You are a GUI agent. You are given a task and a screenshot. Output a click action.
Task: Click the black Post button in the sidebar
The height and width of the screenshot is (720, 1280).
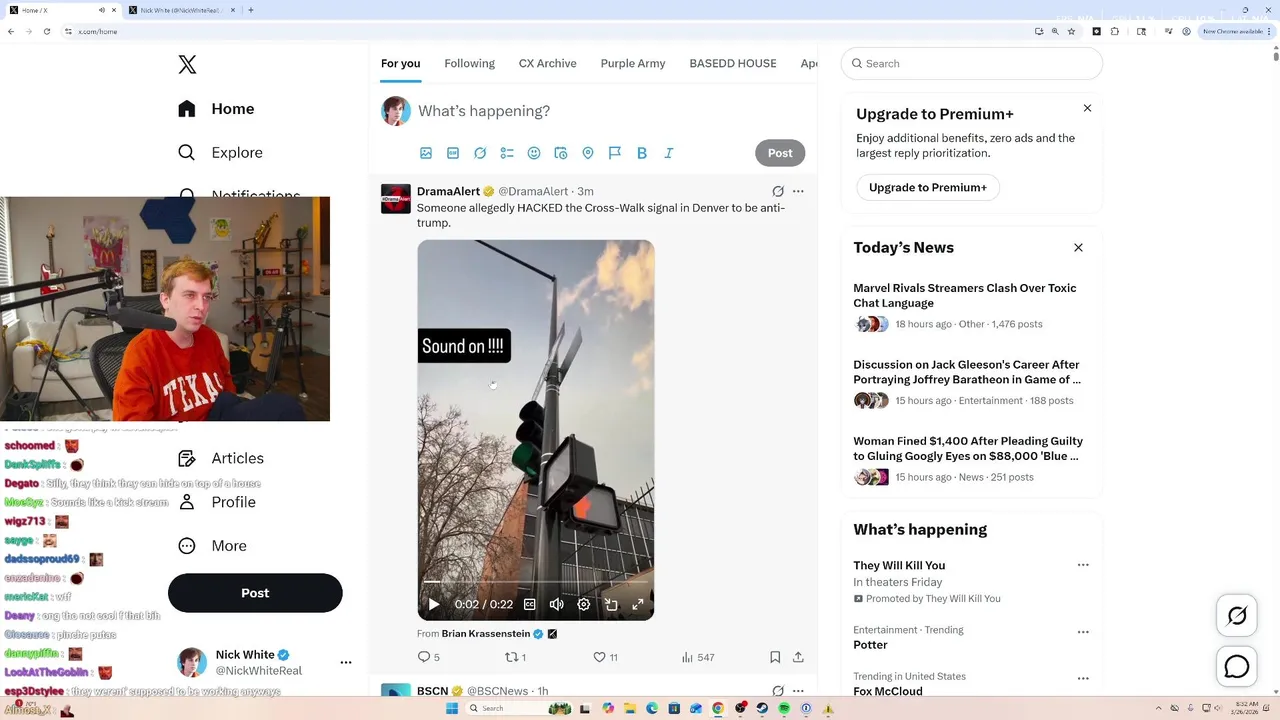pyautogui.click(x=255, y=593)
